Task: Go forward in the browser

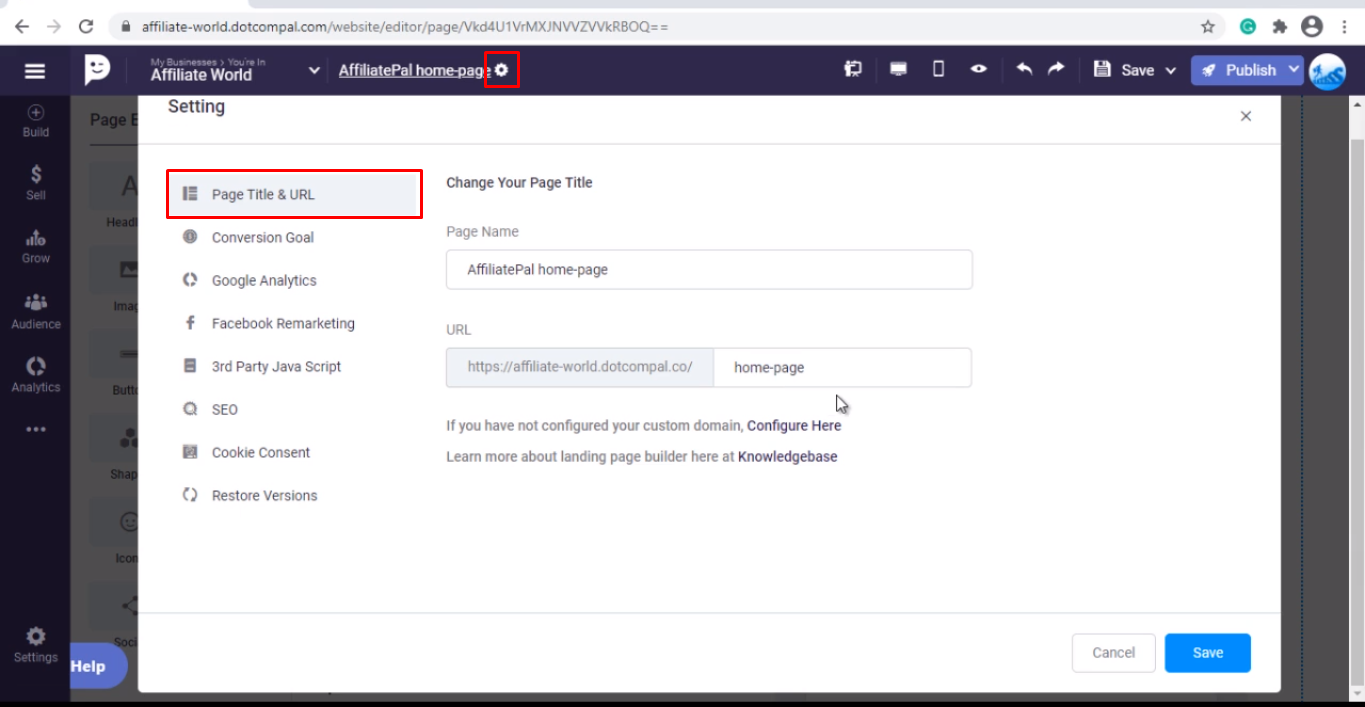Action: [54, 27]
